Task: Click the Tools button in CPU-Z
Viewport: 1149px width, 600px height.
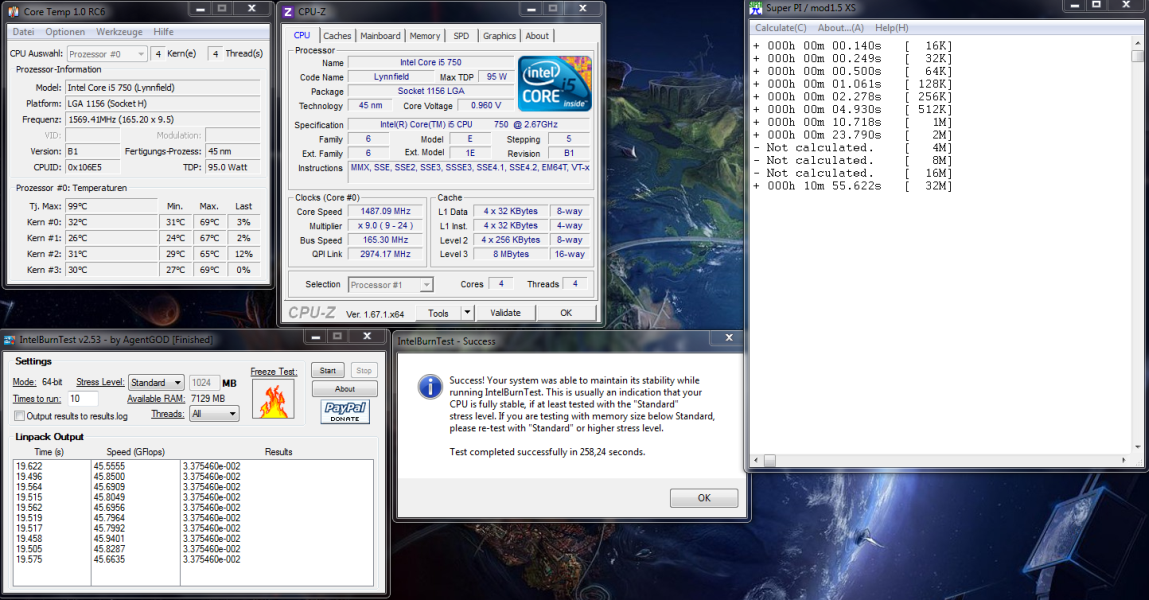Action: pos(438,313)
